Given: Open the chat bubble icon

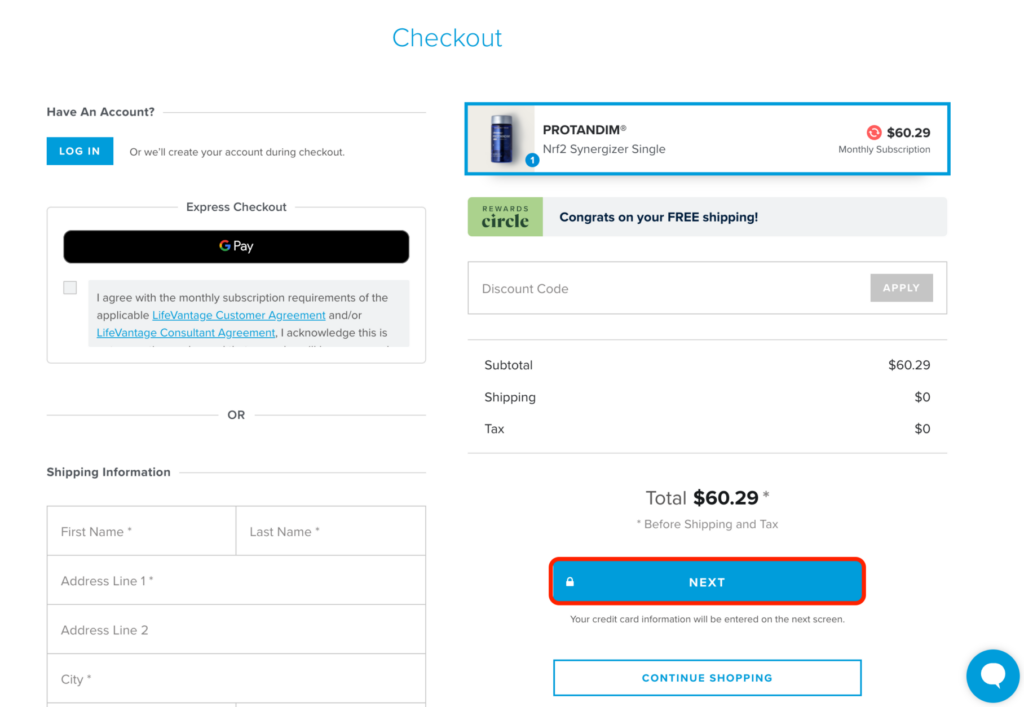Looking at the screenshot, I should 993,676.
